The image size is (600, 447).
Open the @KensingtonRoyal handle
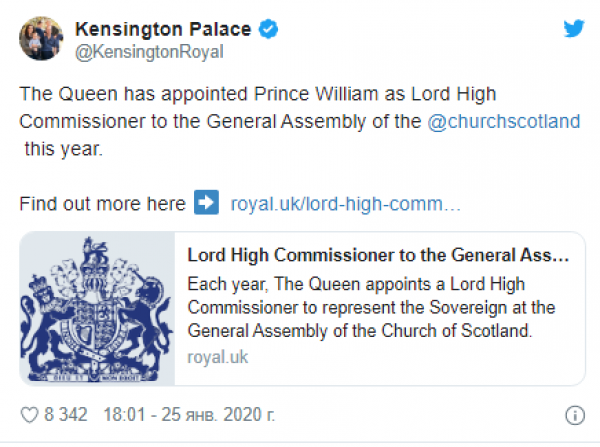tap(149, 52)
